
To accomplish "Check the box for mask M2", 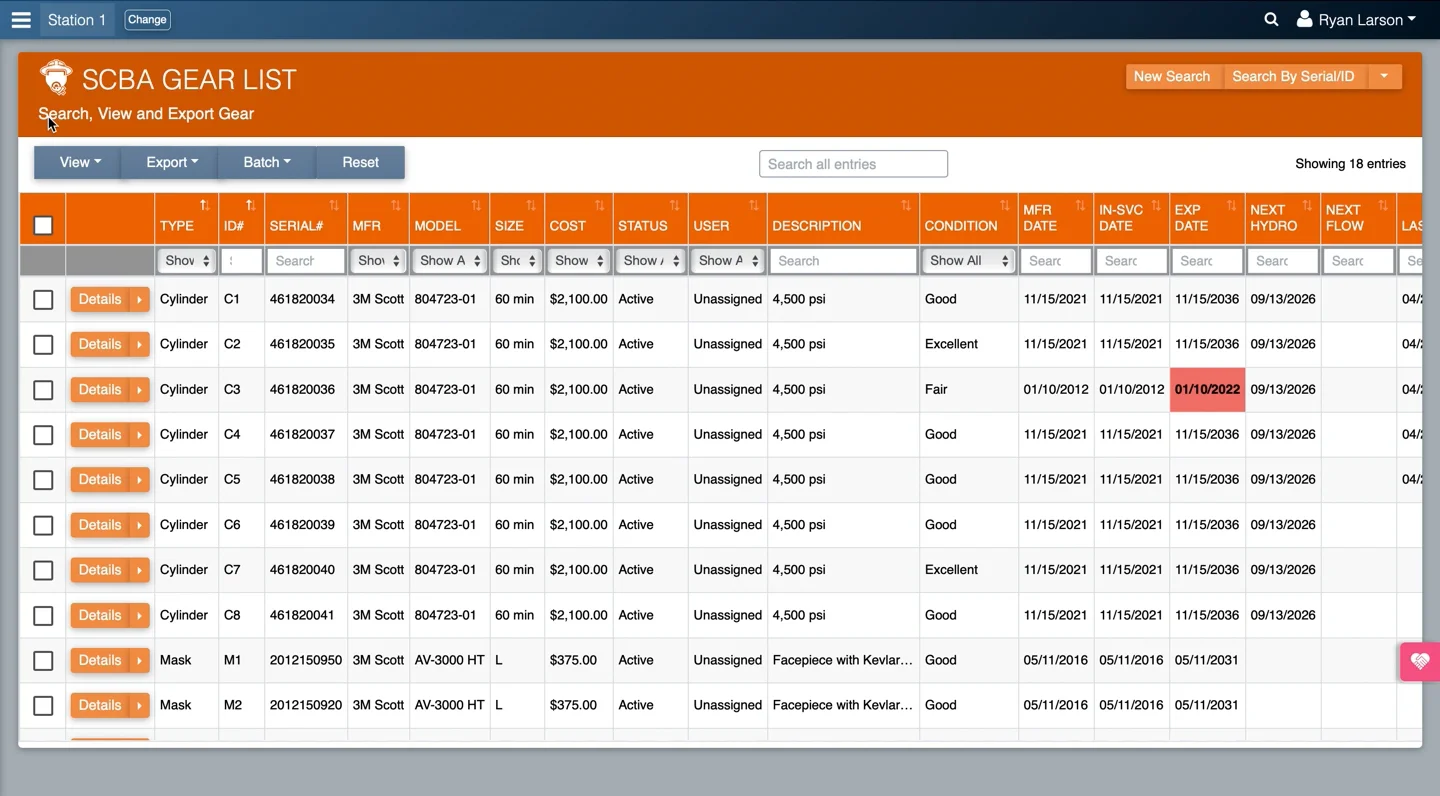I will coord(43,706).
